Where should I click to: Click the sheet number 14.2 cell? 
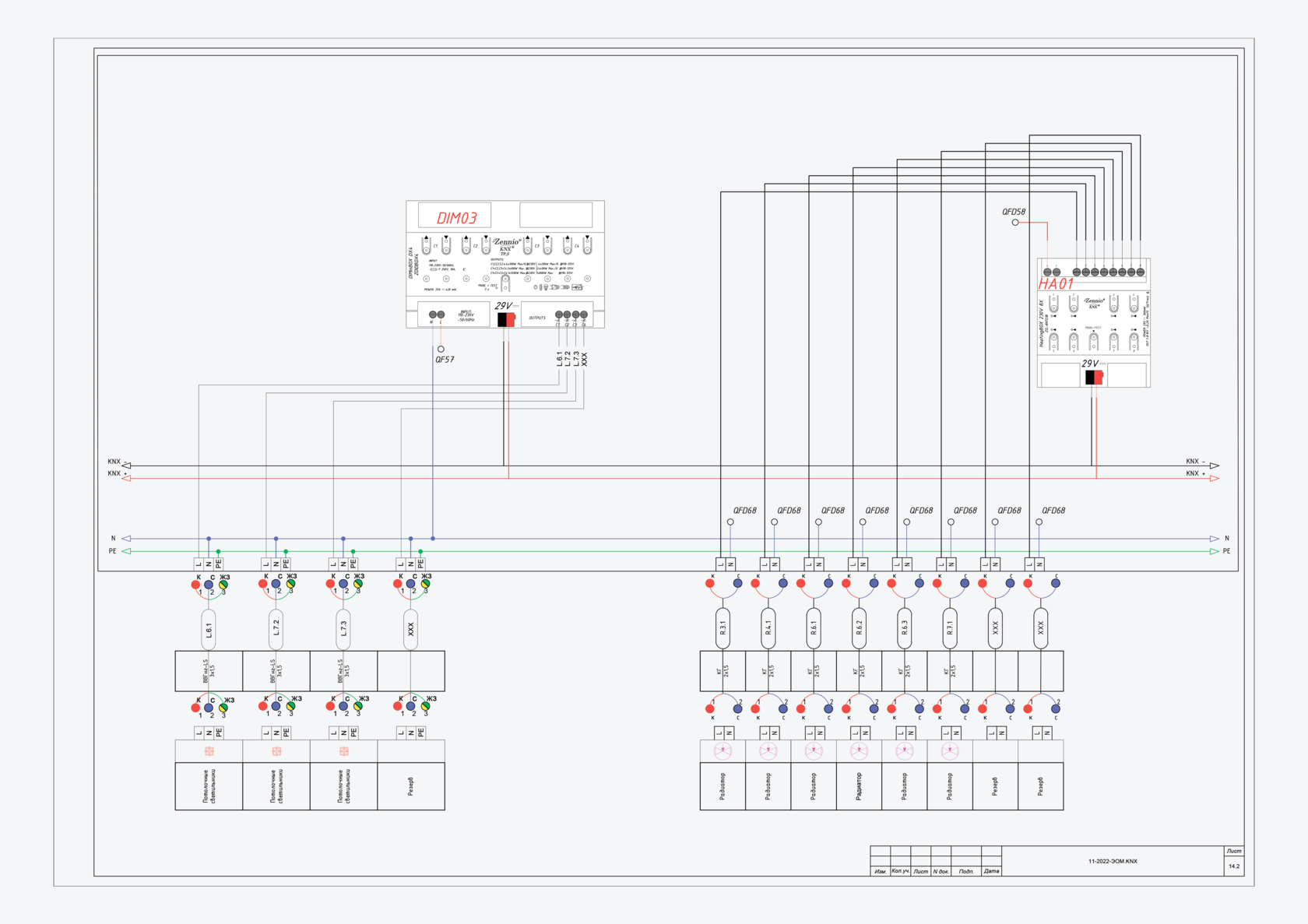click(x=1234, y=866)
